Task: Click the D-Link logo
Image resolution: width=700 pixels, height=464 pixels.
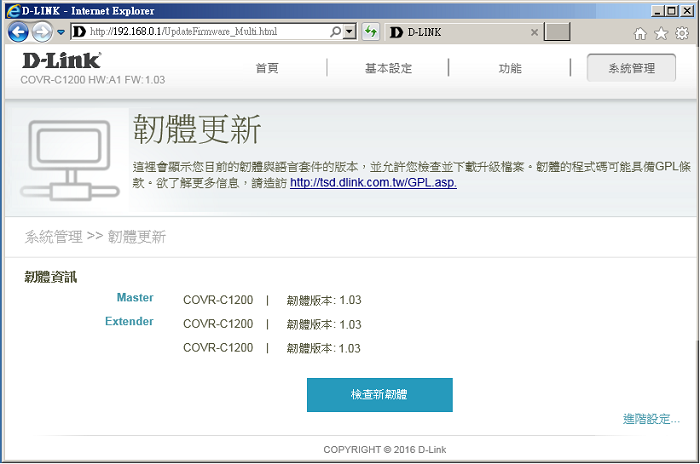Action: [61, 61]
